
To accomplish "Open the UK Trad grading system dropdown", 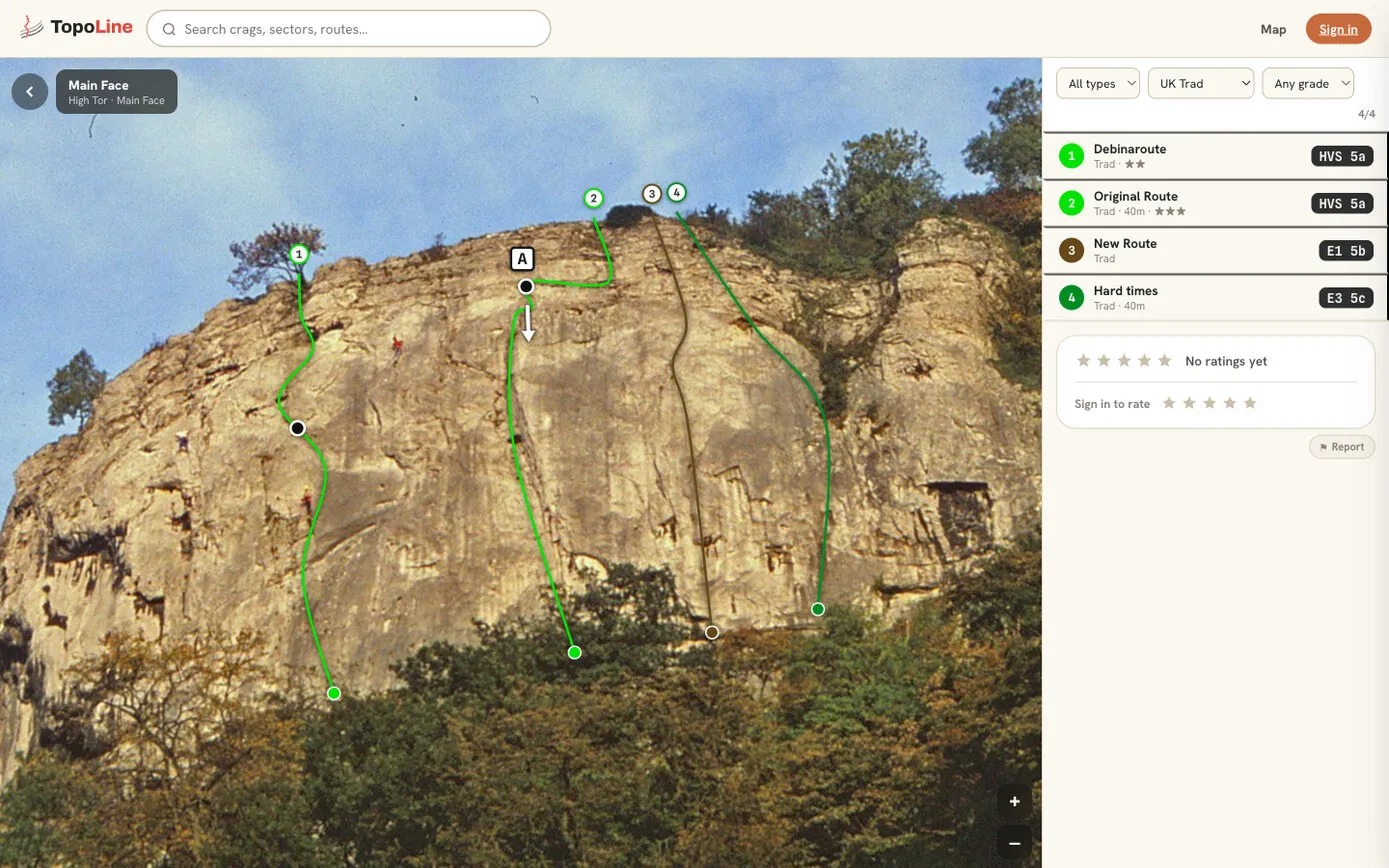I will click(x=1201, y=83).
